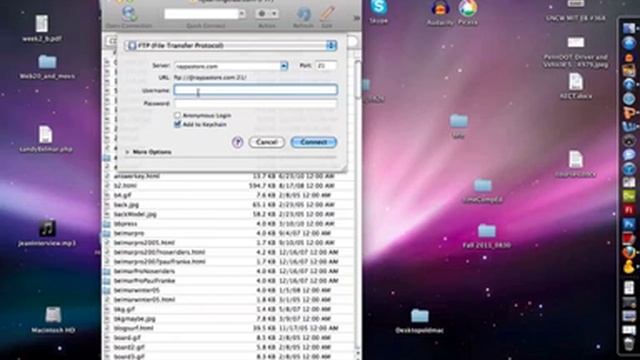The image size is (640, 360).
Task: Select the b4.gif file row
Action: (x=229, y=195)
